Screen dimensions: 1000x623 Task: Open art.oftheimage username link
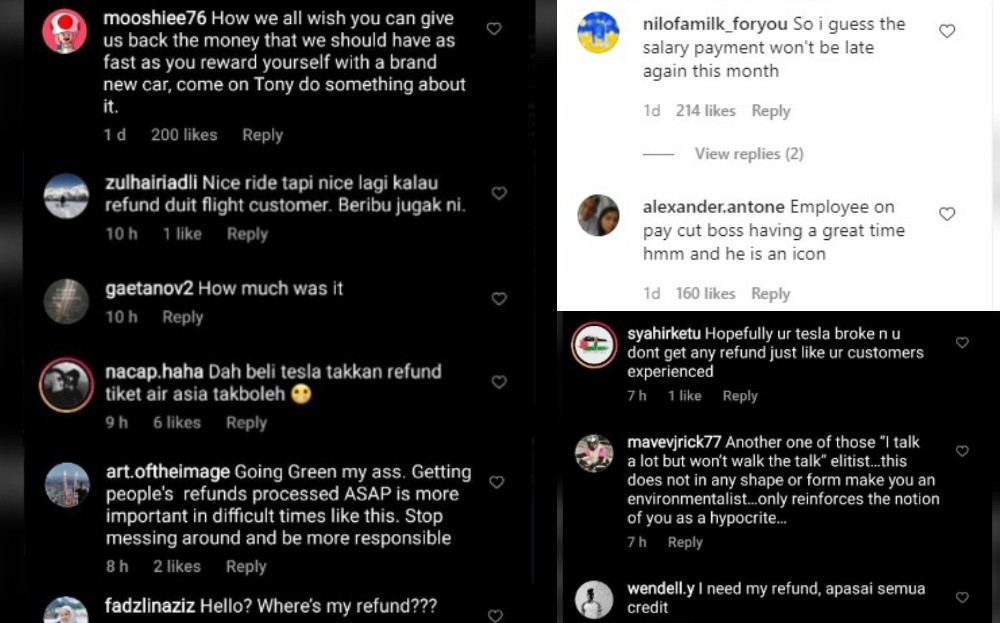(168, 471)
